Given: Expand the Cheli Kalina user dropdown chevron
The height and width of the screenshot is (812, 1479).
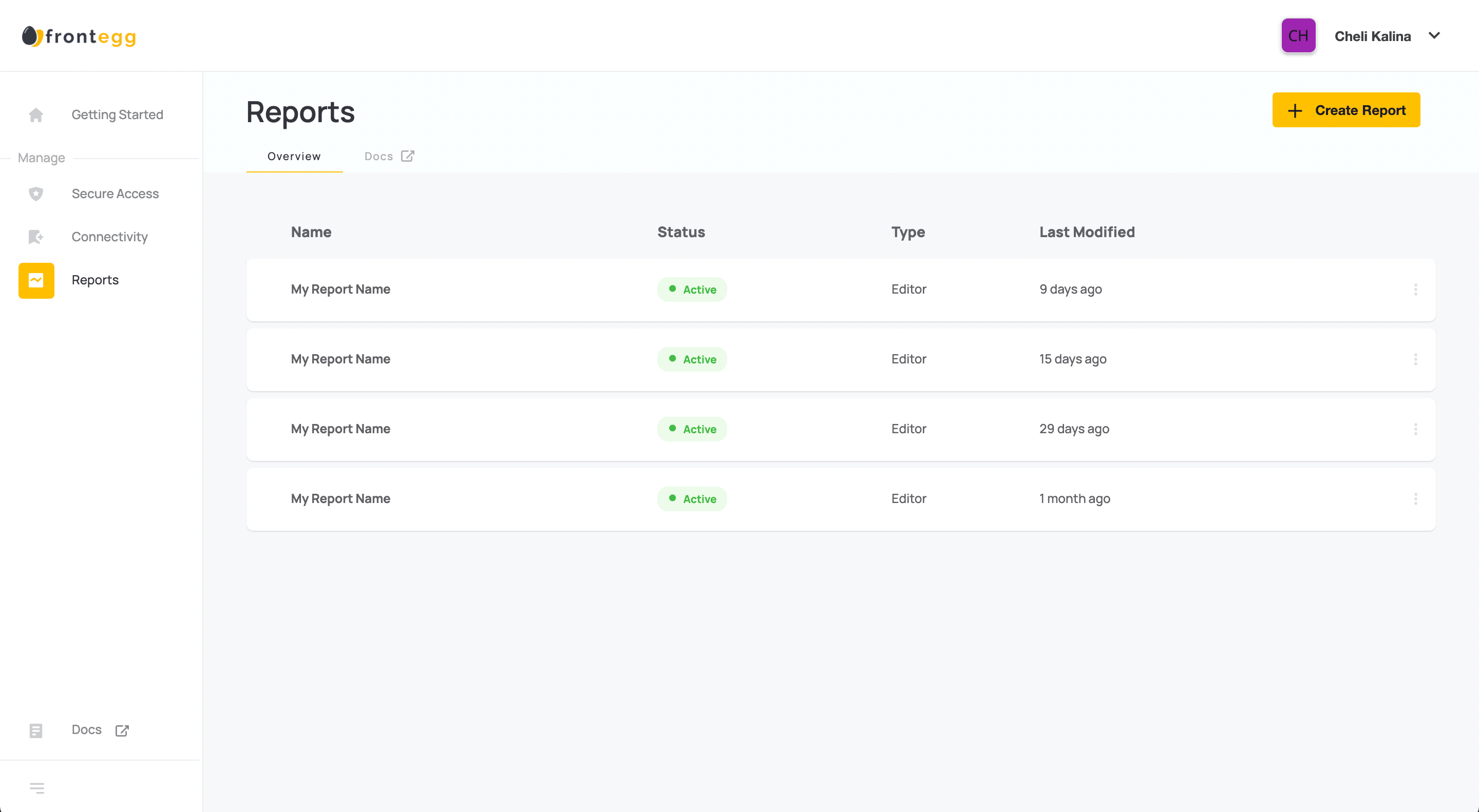Looking at the screenshot, I should click(x=1434, y=35).
